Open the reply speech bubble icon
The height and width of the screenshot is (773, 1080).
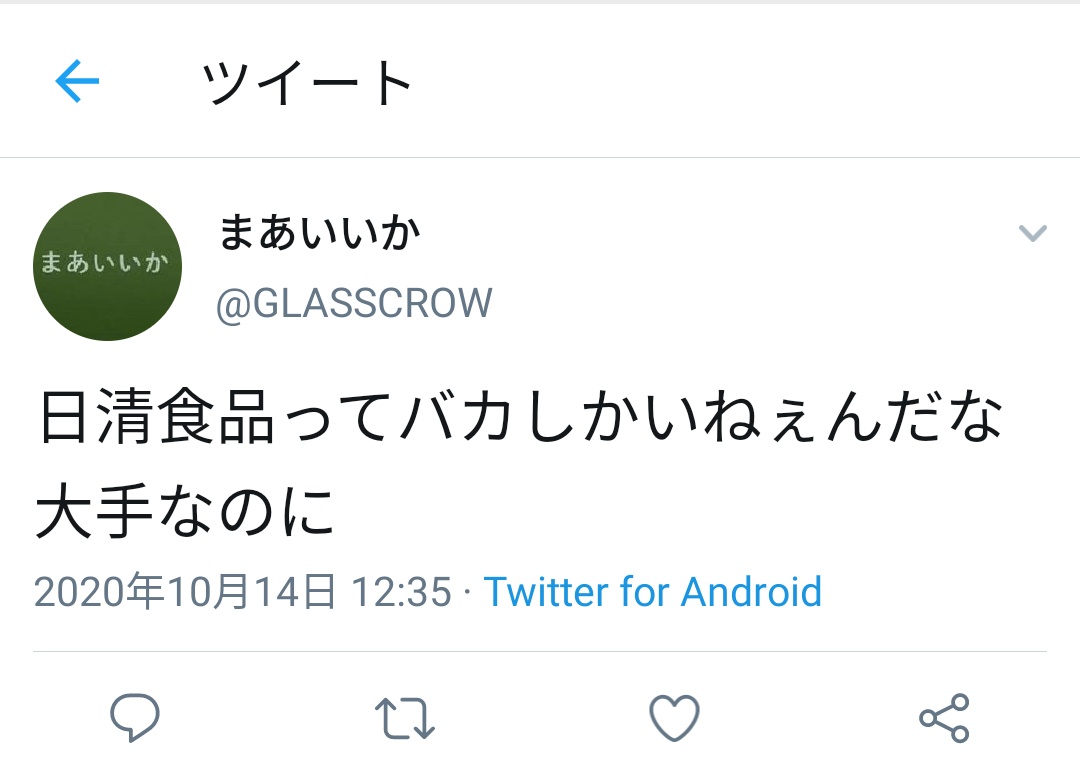135,717
